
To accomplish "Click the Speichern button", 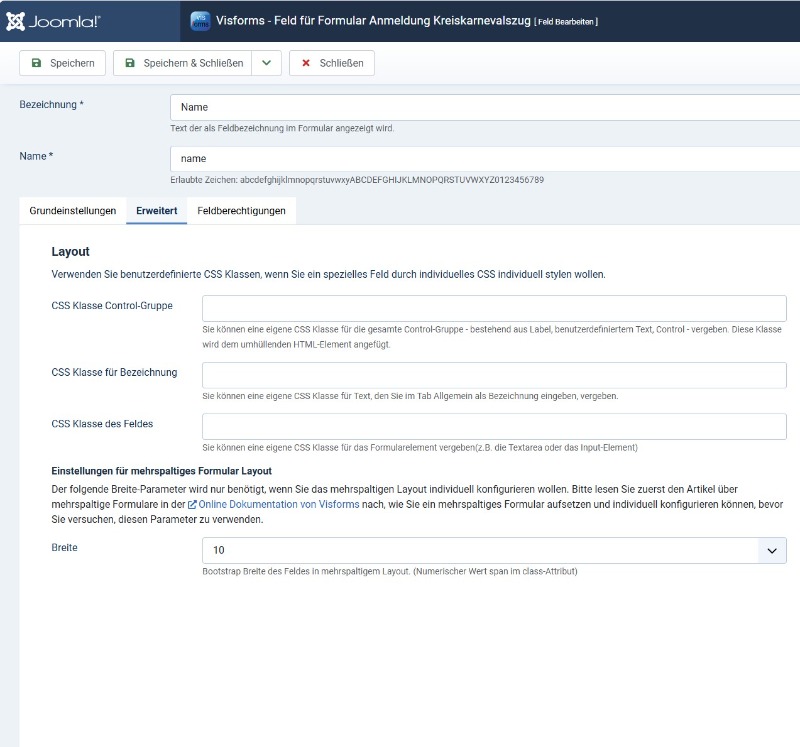I will (63, 63).
